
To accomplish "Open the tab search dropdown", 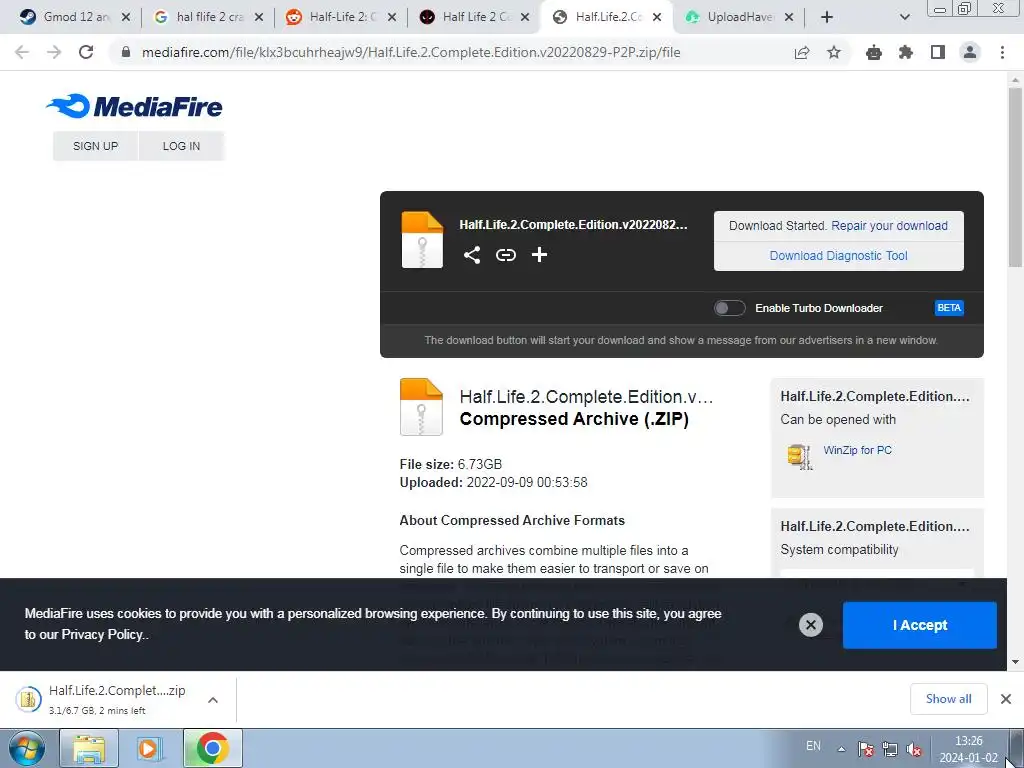I will tap(904, 17).
